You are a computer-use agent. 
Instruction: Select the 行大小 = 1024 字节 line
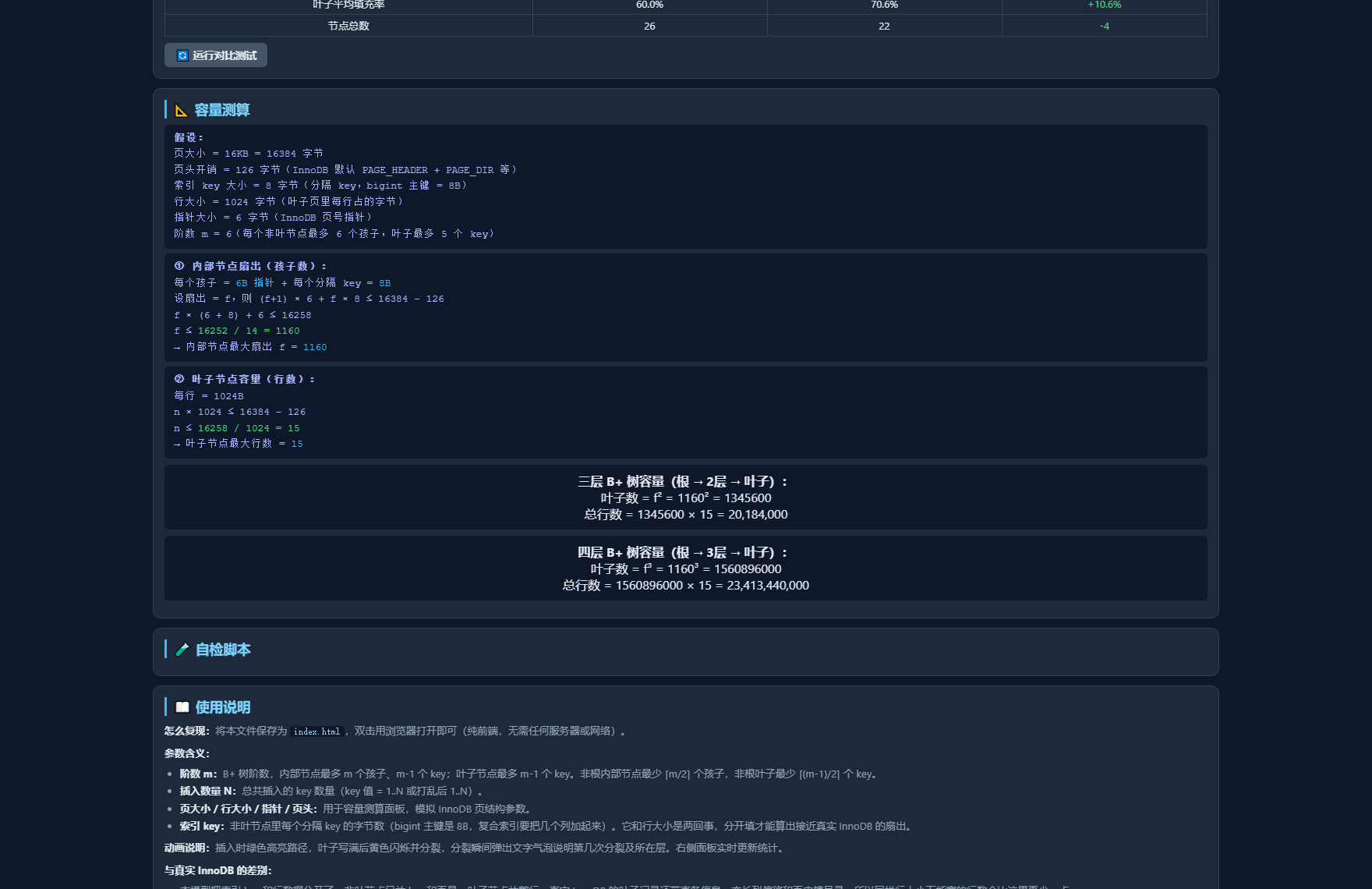coord(289,201)
